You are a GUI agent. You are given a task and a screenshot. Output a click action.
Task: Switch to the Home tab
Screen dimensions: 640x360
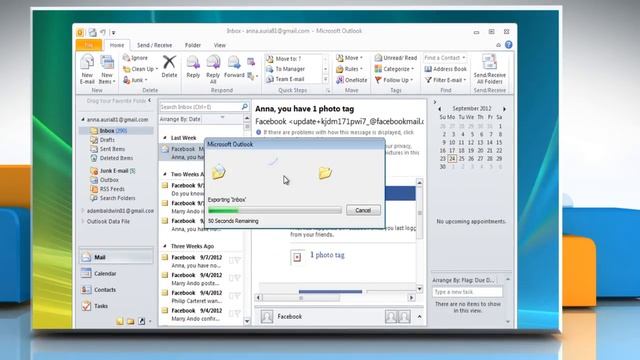117,45
